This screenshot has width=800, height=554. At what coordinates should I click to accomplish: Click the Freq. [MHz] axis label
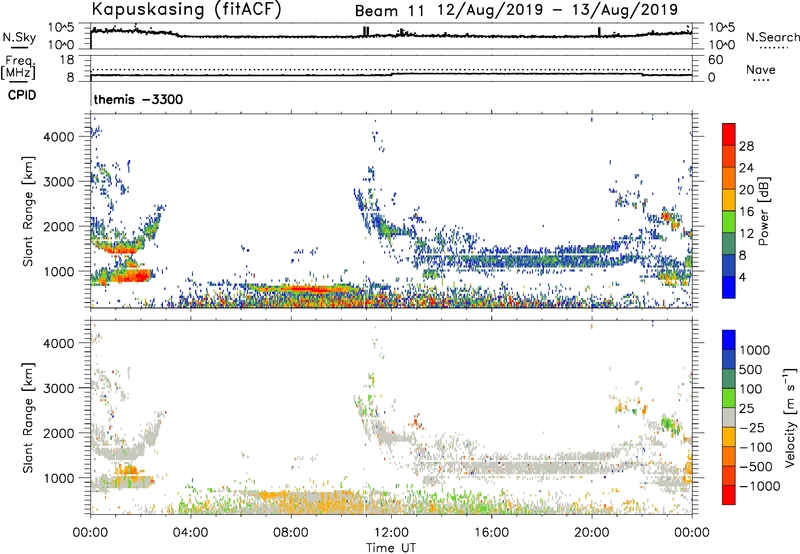[x=18, y=67]
